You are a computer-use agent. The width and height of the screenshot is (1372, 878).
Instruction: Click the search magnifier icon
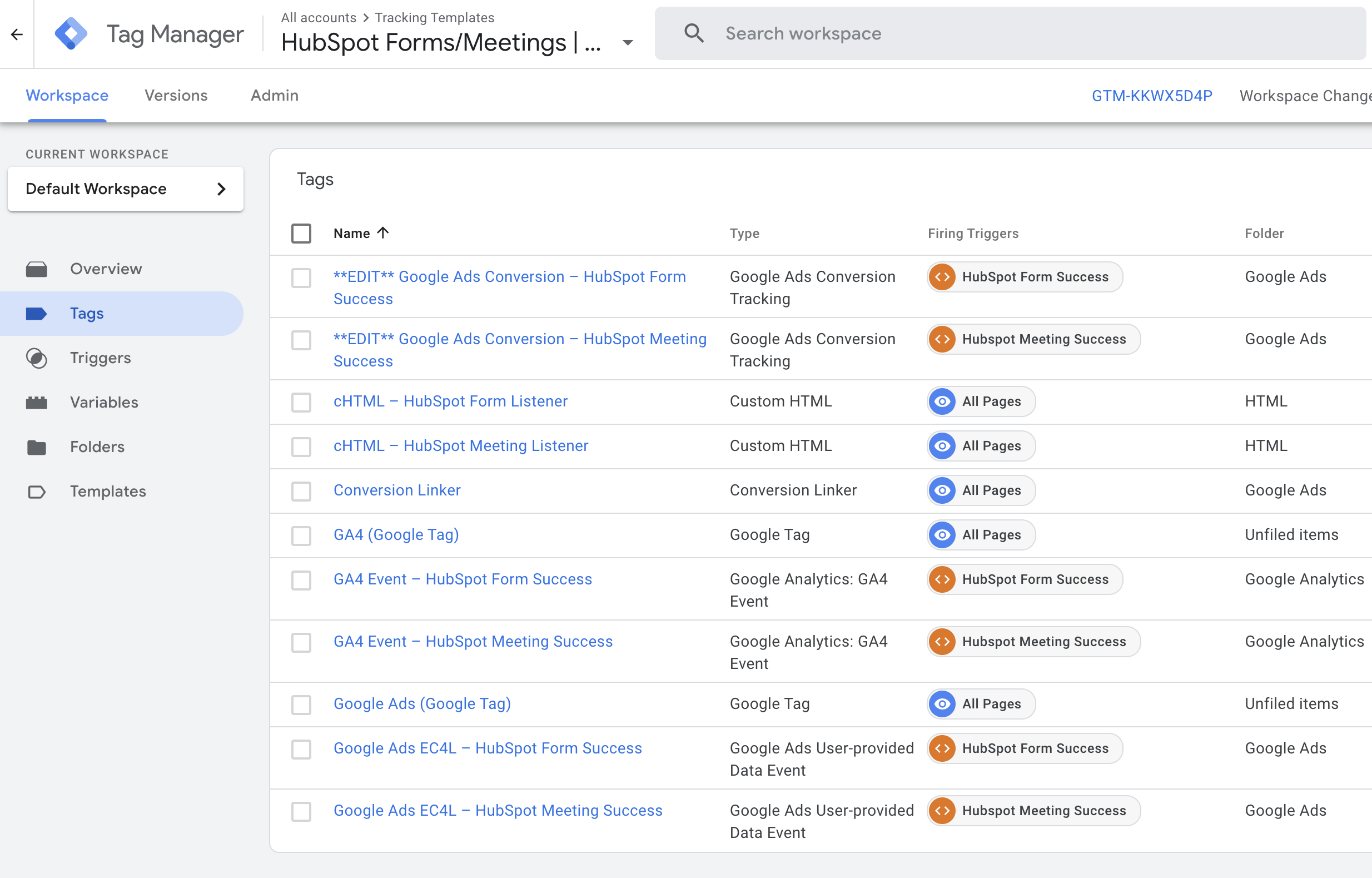pos(694,33)
